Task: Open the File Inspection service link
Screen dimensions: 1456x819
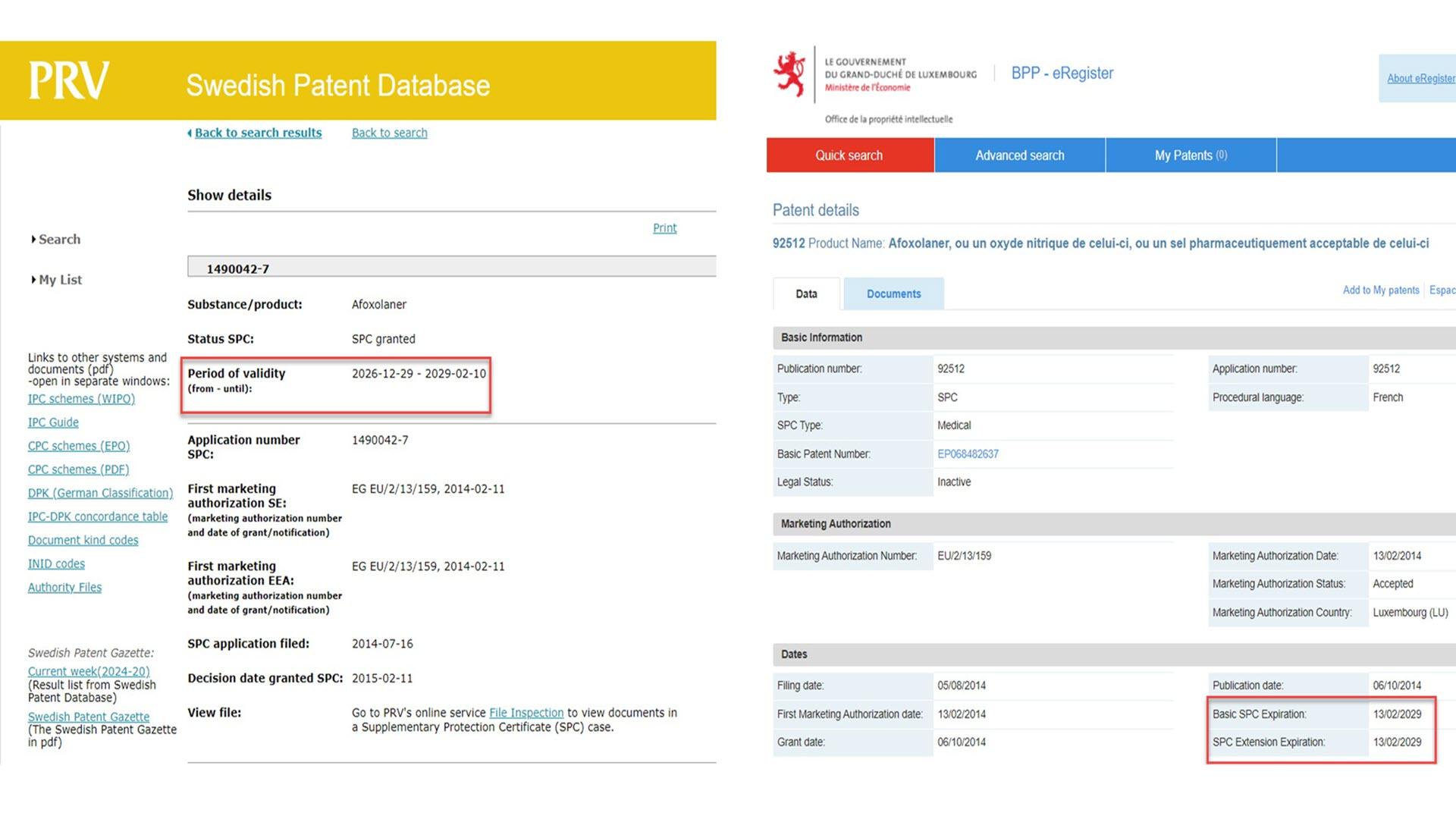Action: 526,712
